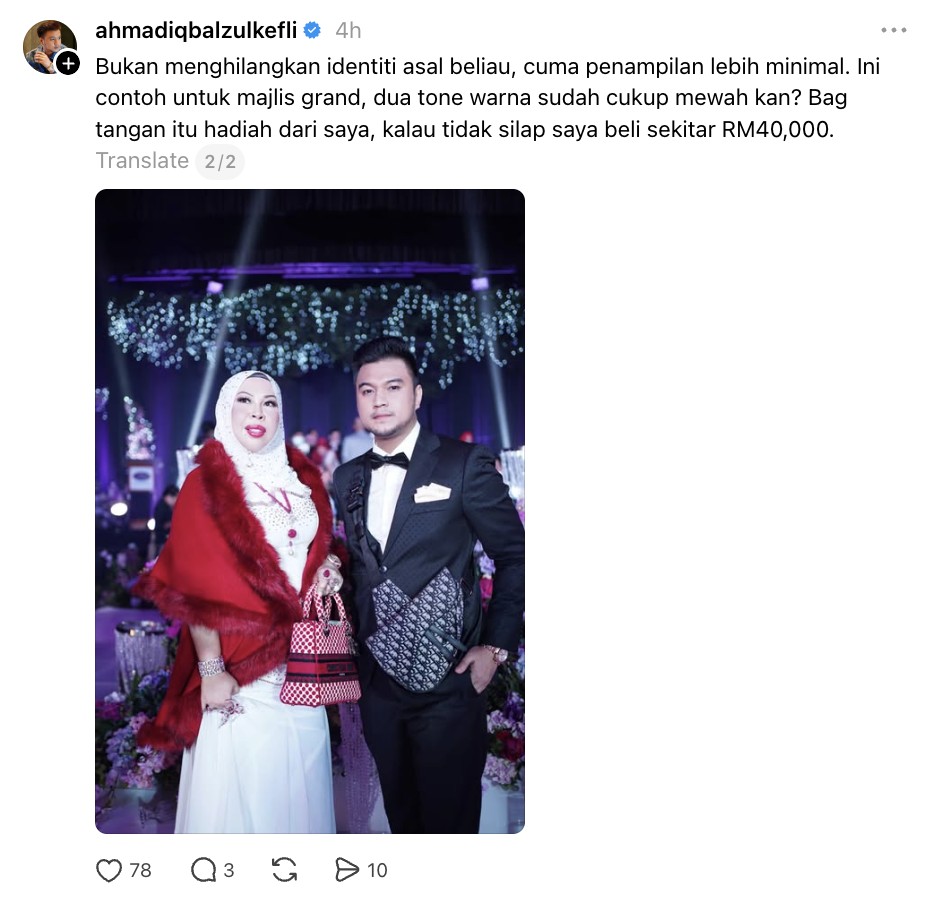Open the 2/2 thread position indicator
The image size is (940, 906).
[x=220, y=161]
